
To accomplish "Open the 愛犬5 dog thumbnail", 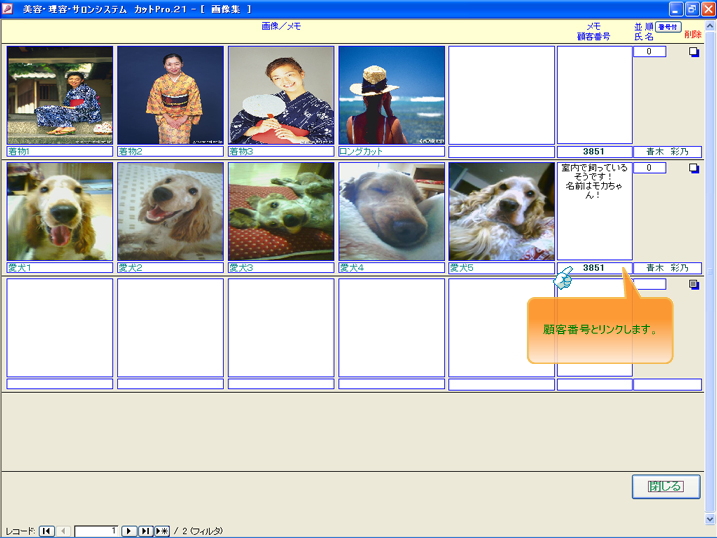I will [502, 211].
